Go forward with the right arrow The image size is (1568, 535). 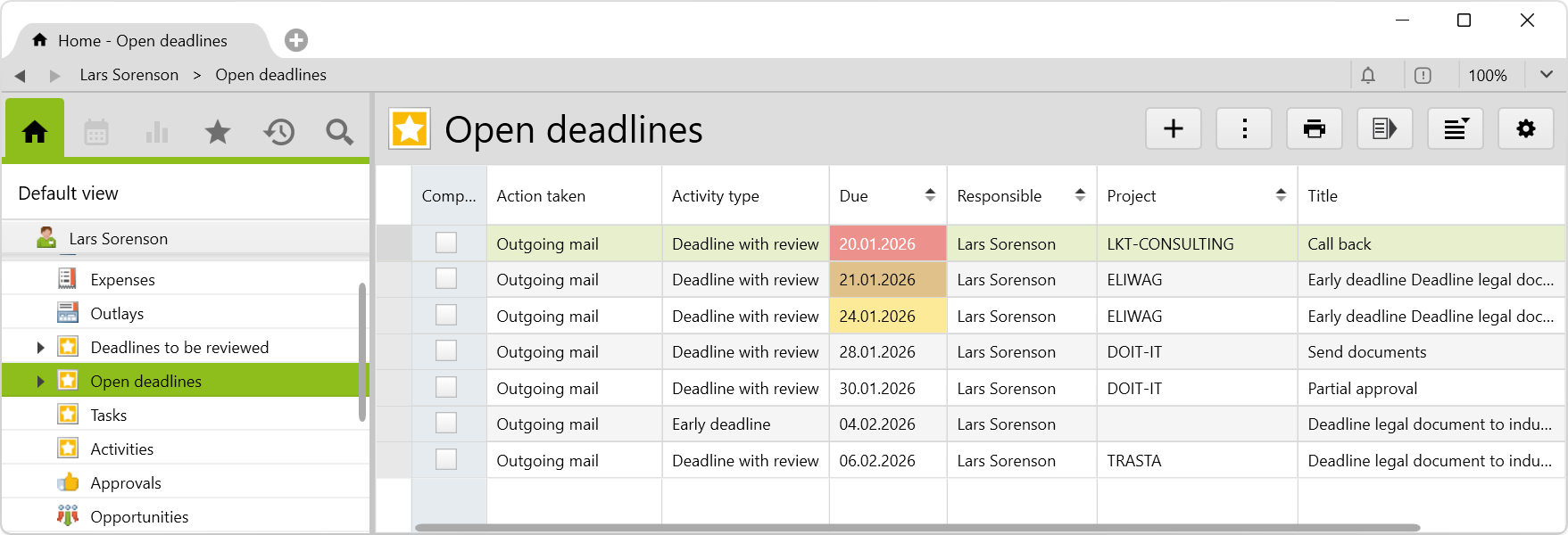pos(54,76)
